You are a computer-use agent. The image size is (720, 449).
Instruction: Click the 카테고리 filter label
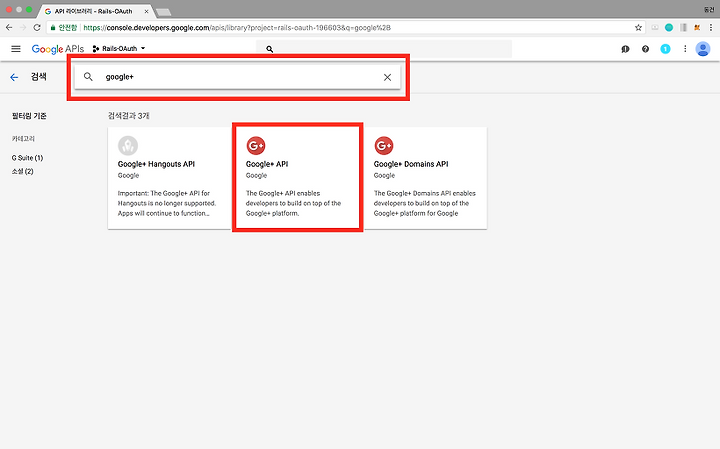coord(23,138)
